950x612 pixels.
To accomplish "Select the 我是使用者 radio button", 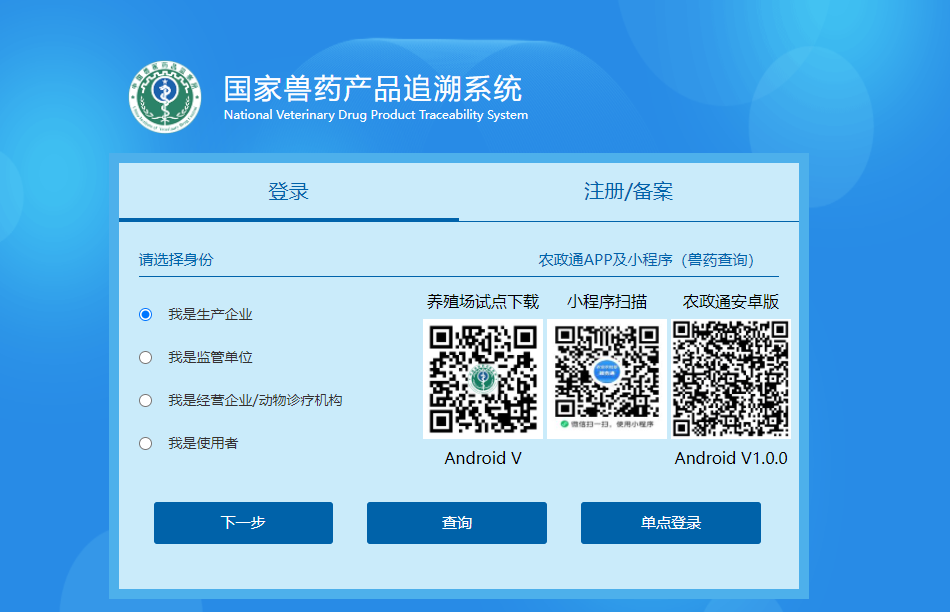I will point(145,442).
